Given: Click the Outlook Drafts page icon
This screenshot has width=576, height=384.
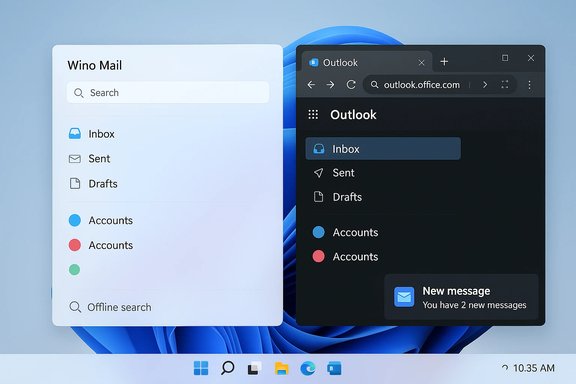Looking at the screenshot, I should (318, 197).
